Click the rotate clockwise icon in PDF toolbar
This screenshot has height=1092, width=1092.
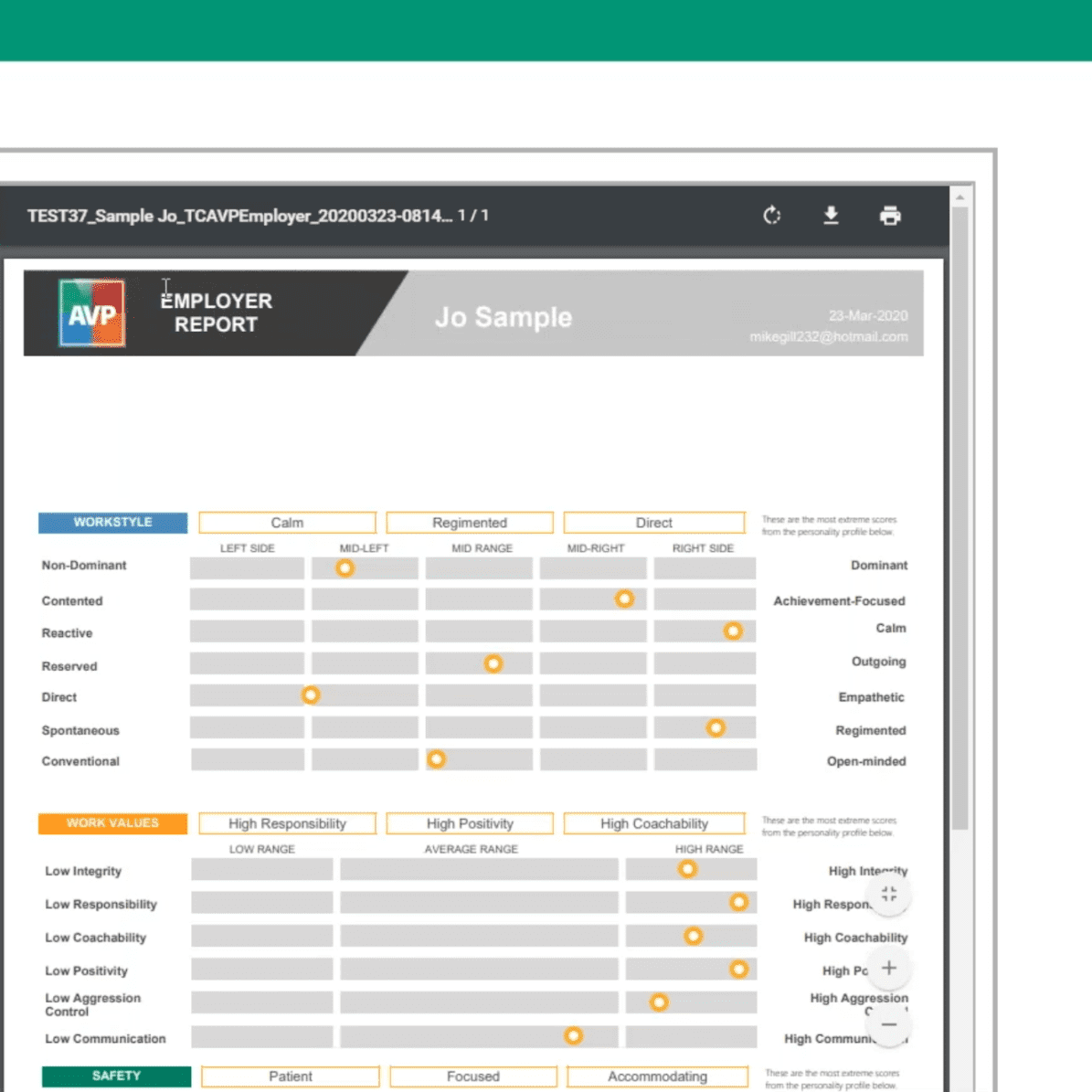click(772, 216)
